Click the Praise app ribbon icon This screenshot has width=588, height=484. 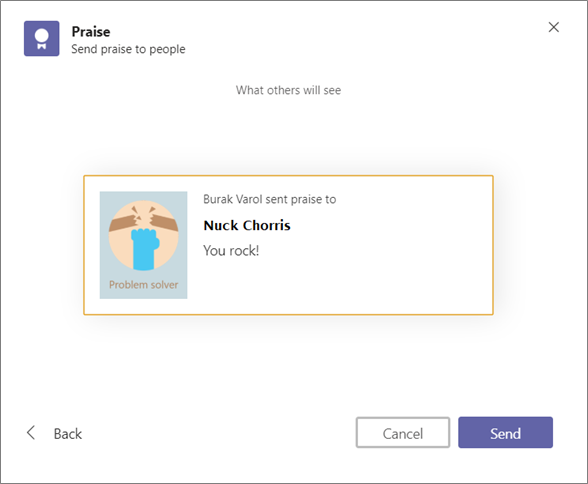(42, 39)
